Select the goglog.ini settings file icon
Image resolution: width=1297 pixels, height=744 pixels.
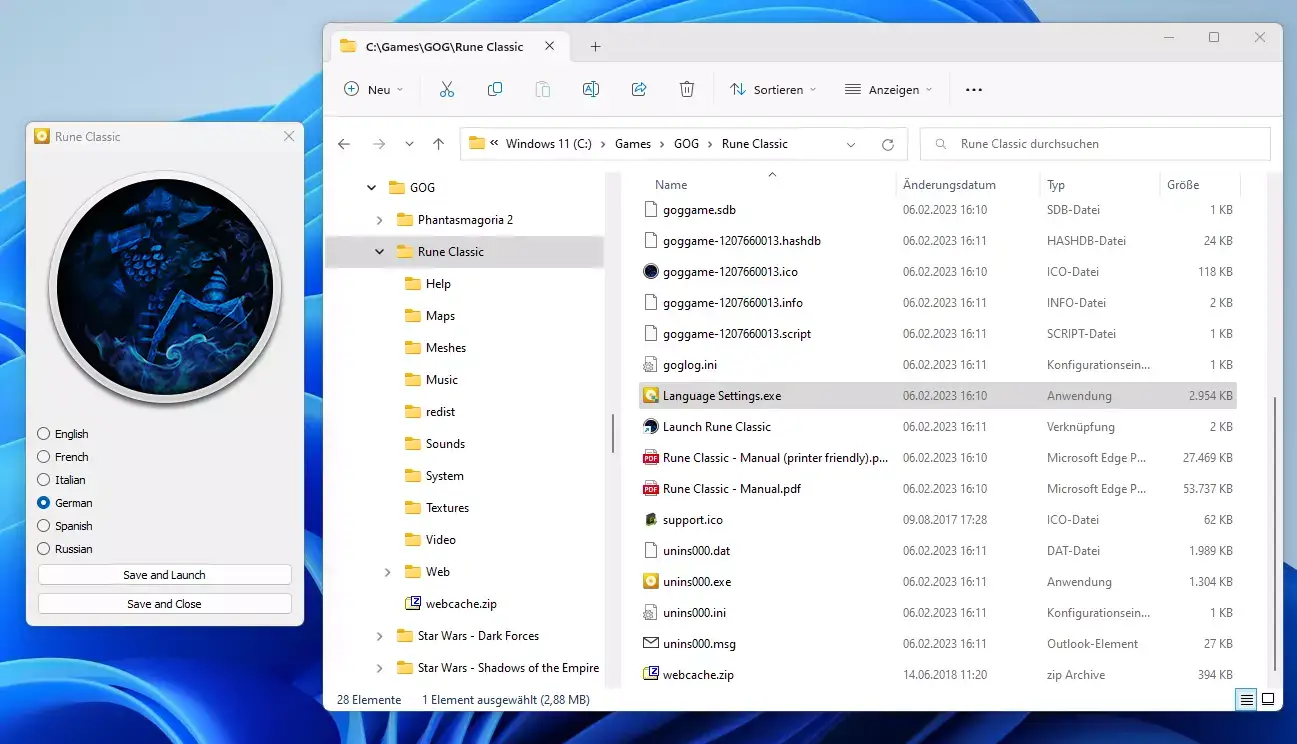click(651, 365)
